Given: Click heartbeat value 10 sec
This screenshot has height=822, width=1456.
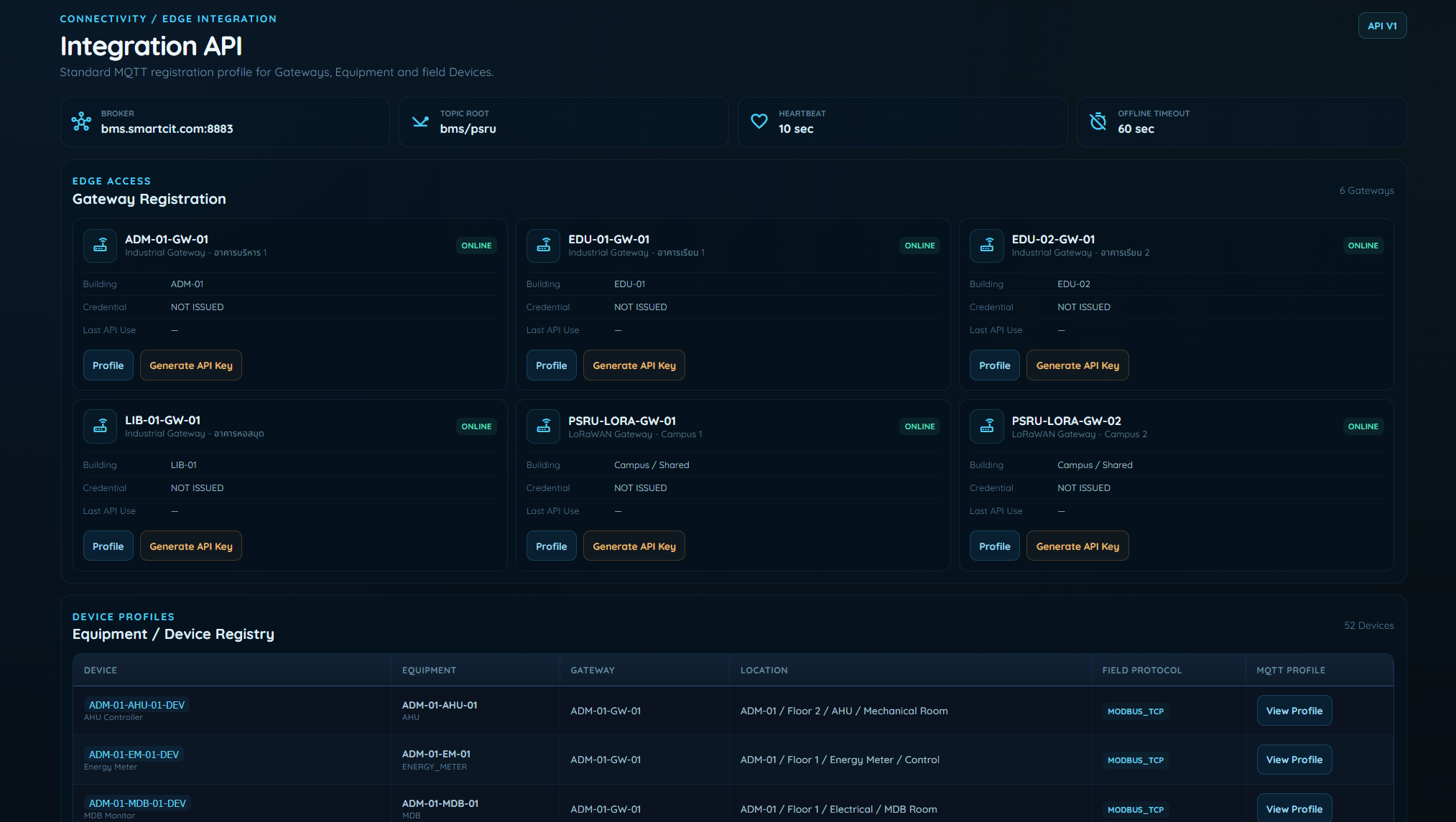Looking at the screenshot, I should [796, 129].
